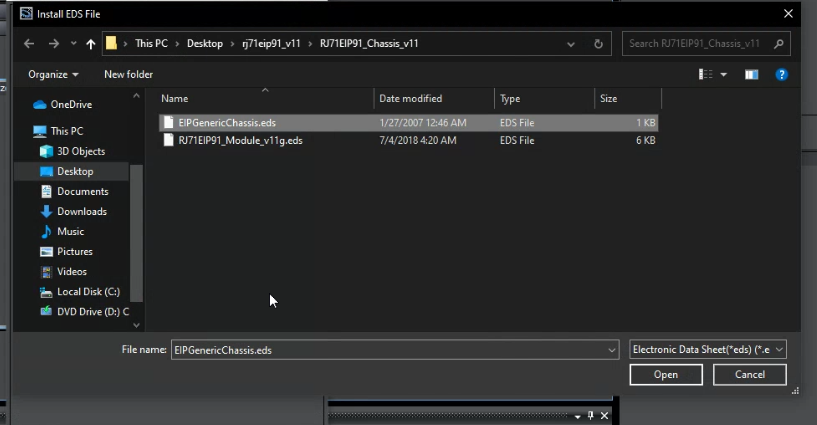The height and width of the screenshot is (425, 817).
Task: Select RJ71EIP91_Module_v11g.eds file
Action: pos(408,140)
